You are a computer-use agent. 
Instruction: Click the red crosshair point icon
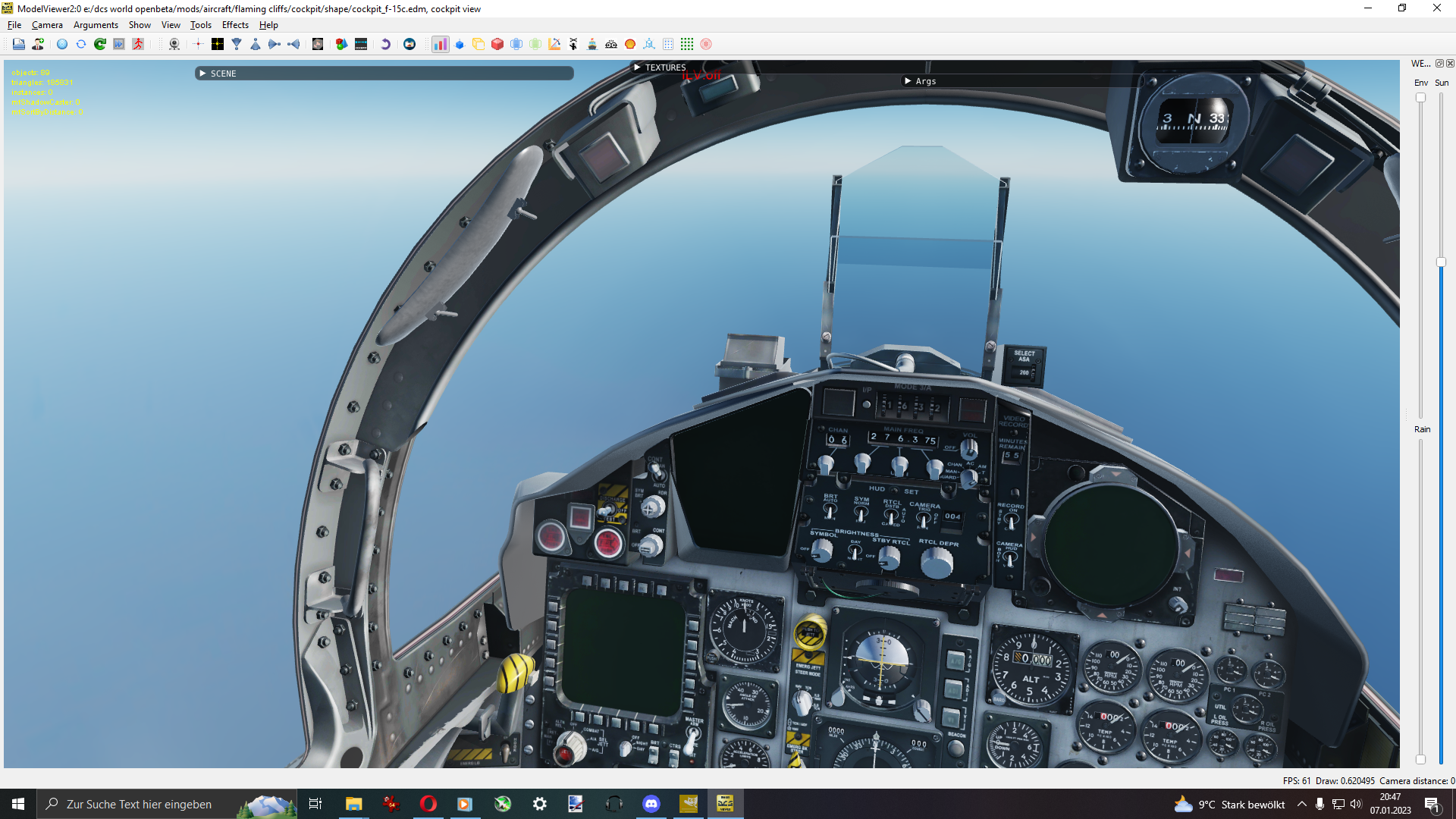[199, 44]
